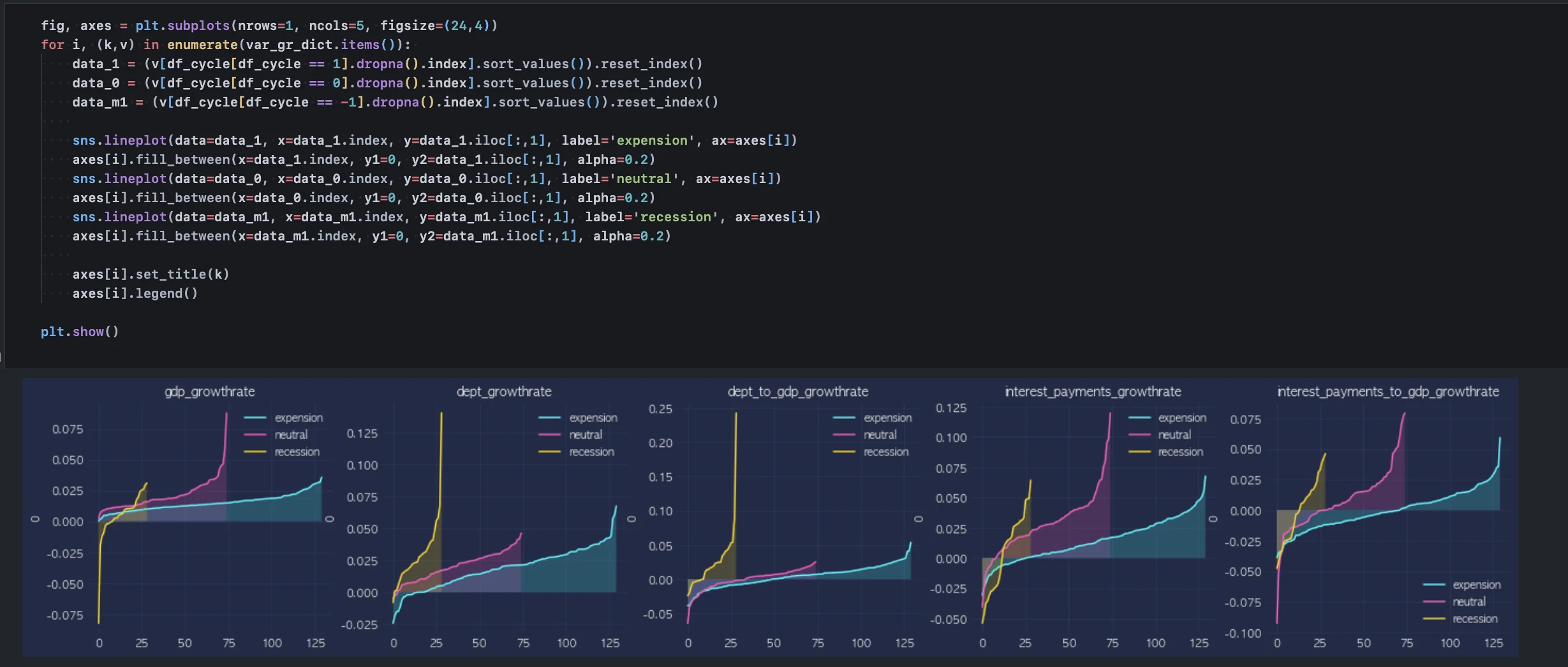Screen dimensions: 1568x667
Task: Click the plt.subplots call in first line
Action: pos(182,26)
